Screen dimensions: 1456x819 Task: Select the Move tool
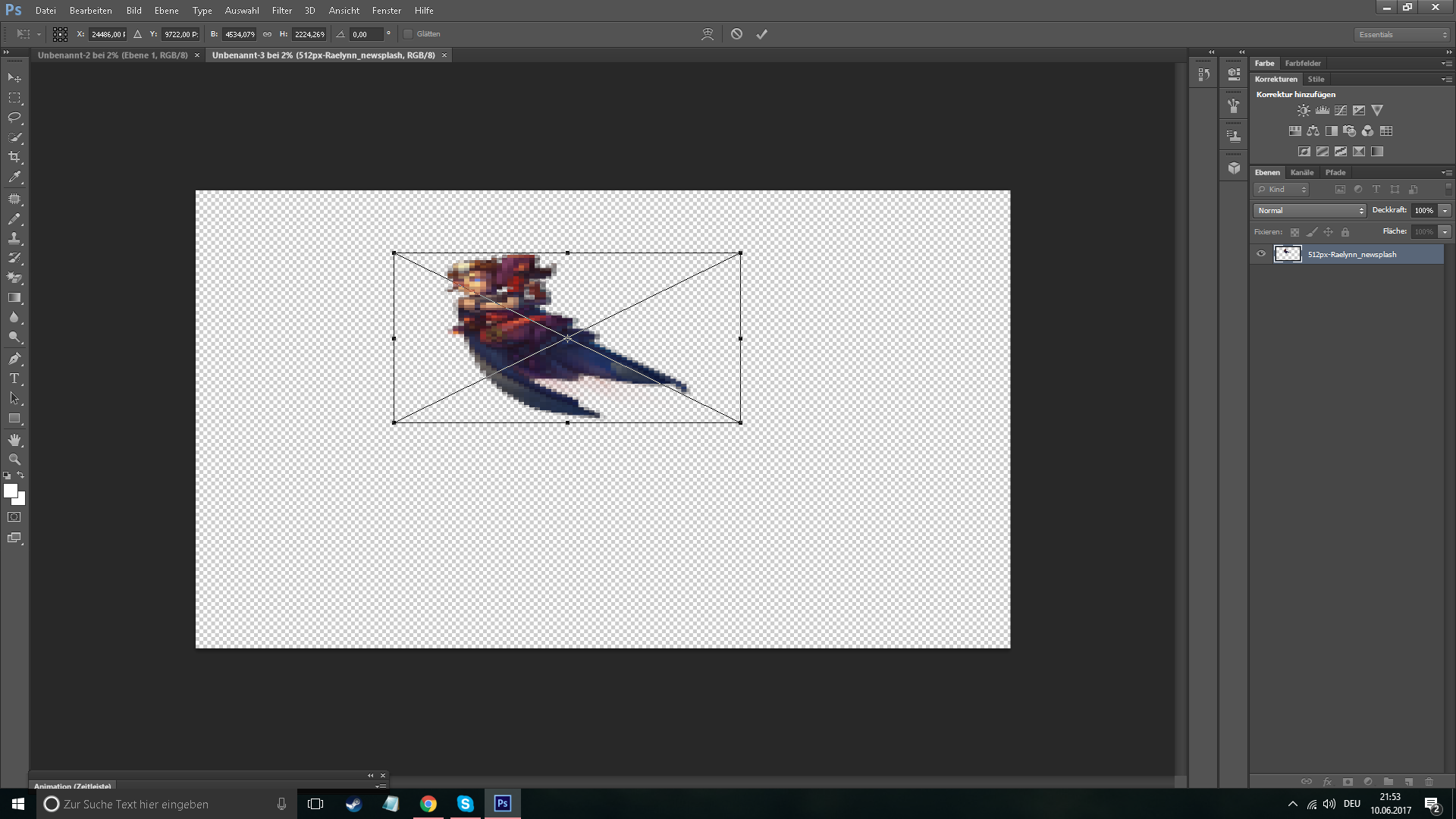[14, 77]
